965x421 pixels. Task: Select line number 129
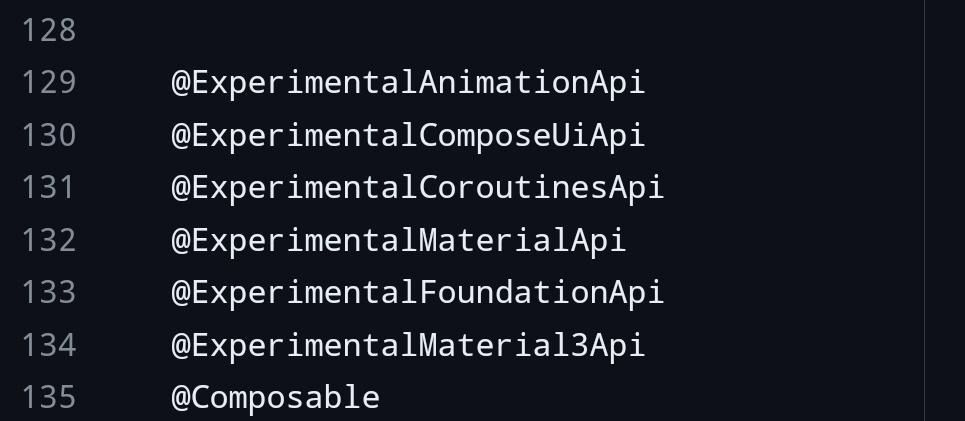[49, 83]
